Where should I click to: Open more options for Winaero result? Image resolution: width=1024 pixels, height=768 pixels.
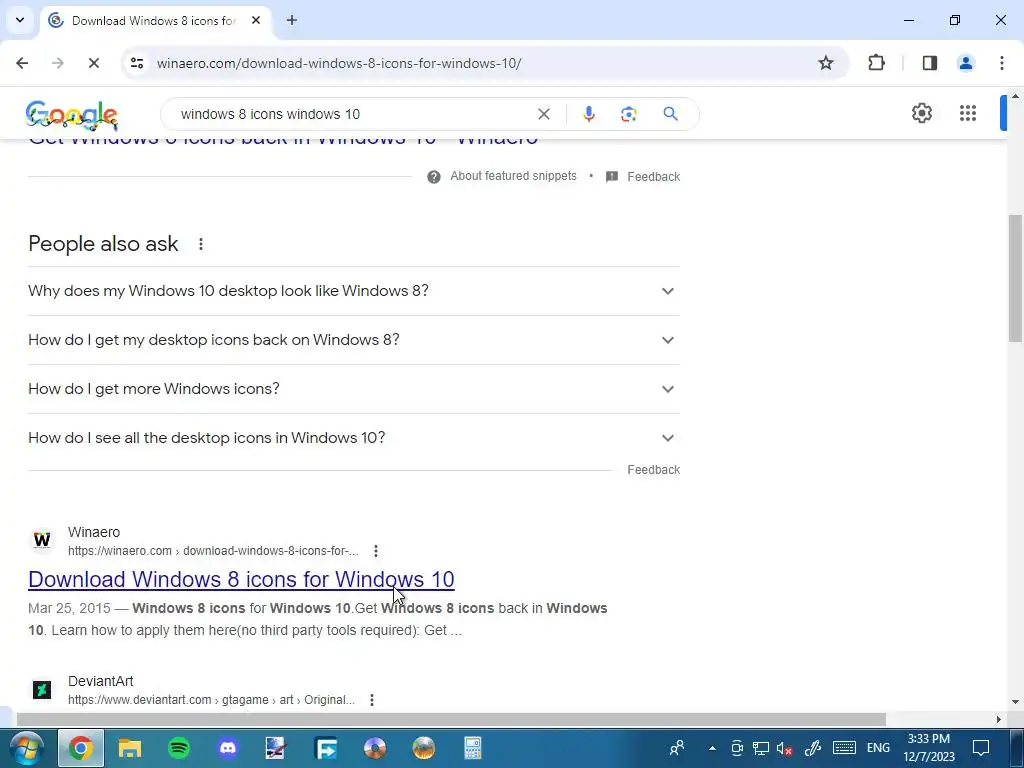(x=376, y=551)
